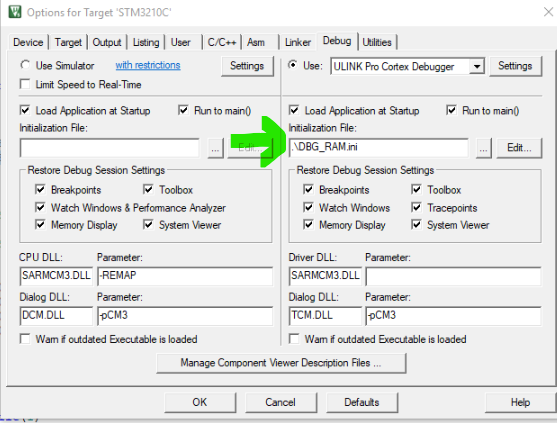Open the Asm tab

[256, 42]
